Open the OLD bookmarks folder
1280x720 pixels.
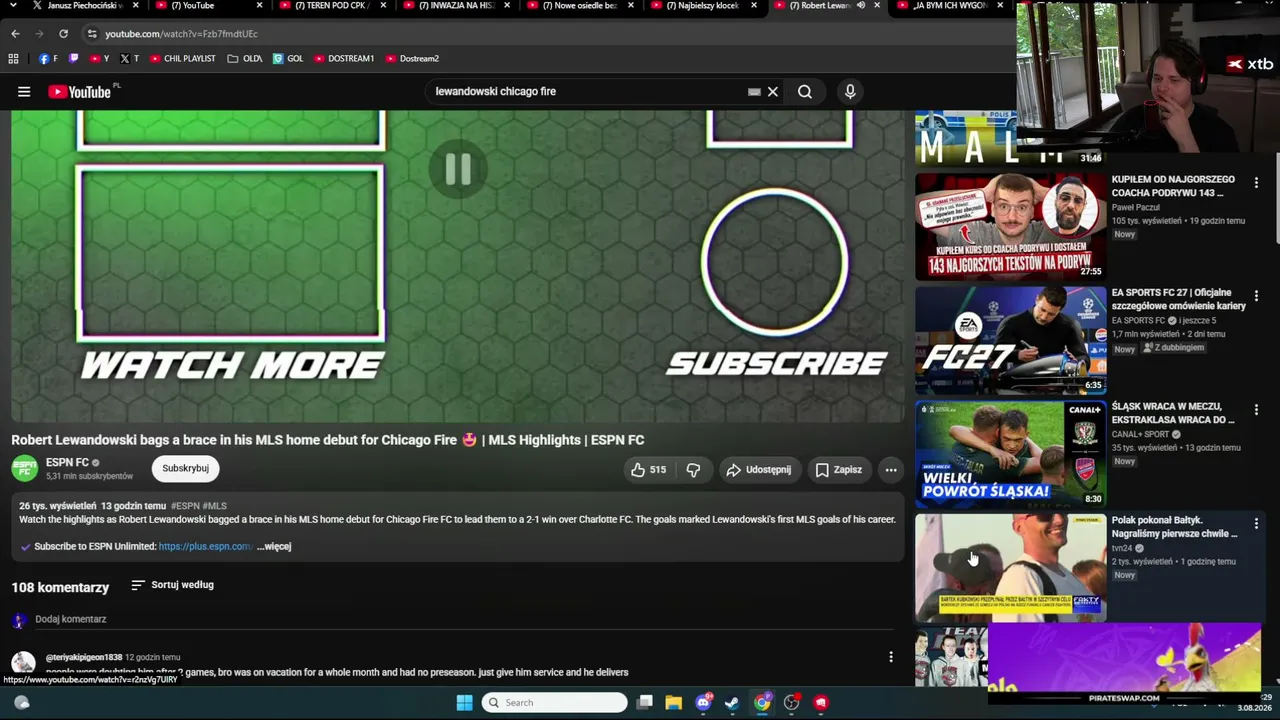(245, 59)
